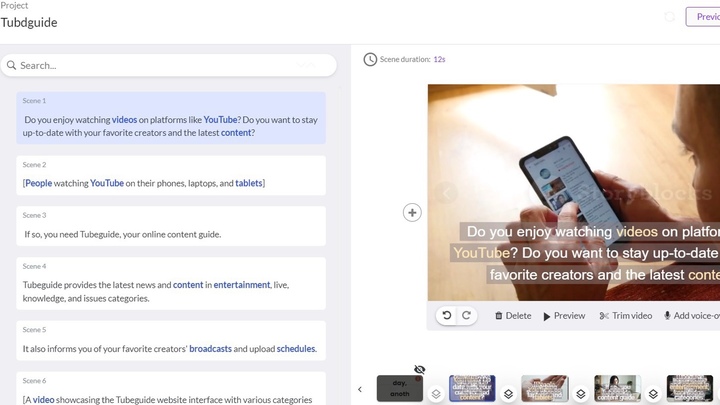The height and width of the screenshot is (405, 720).
Task: Redo the last edit
Action: click(466, 315)
